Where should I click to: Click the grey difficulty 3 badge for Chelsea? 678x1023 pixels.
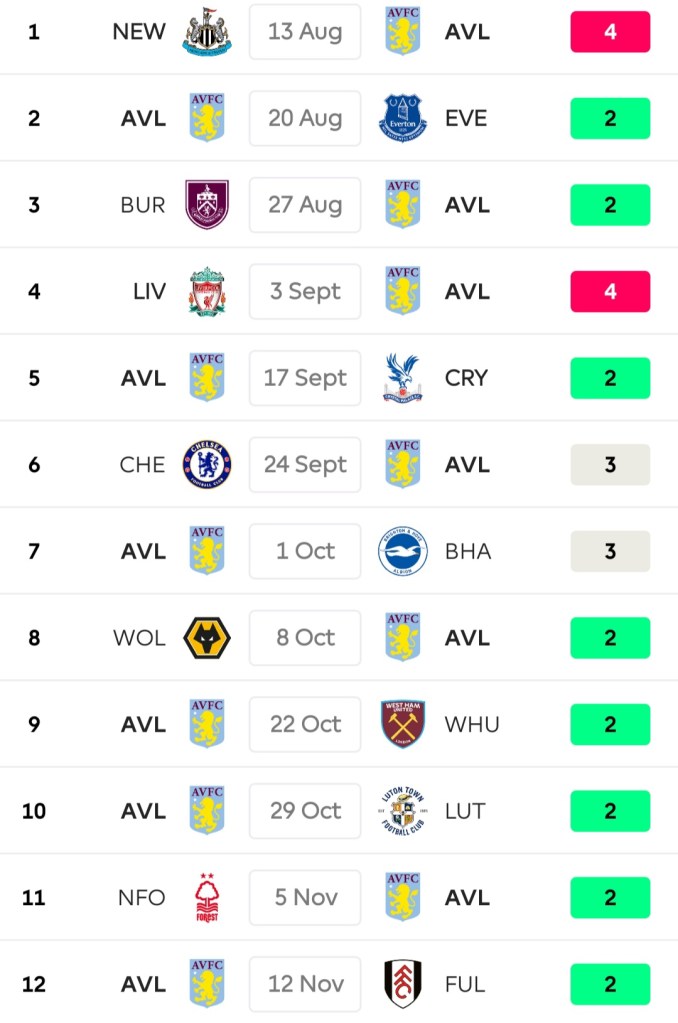[610, 464]
